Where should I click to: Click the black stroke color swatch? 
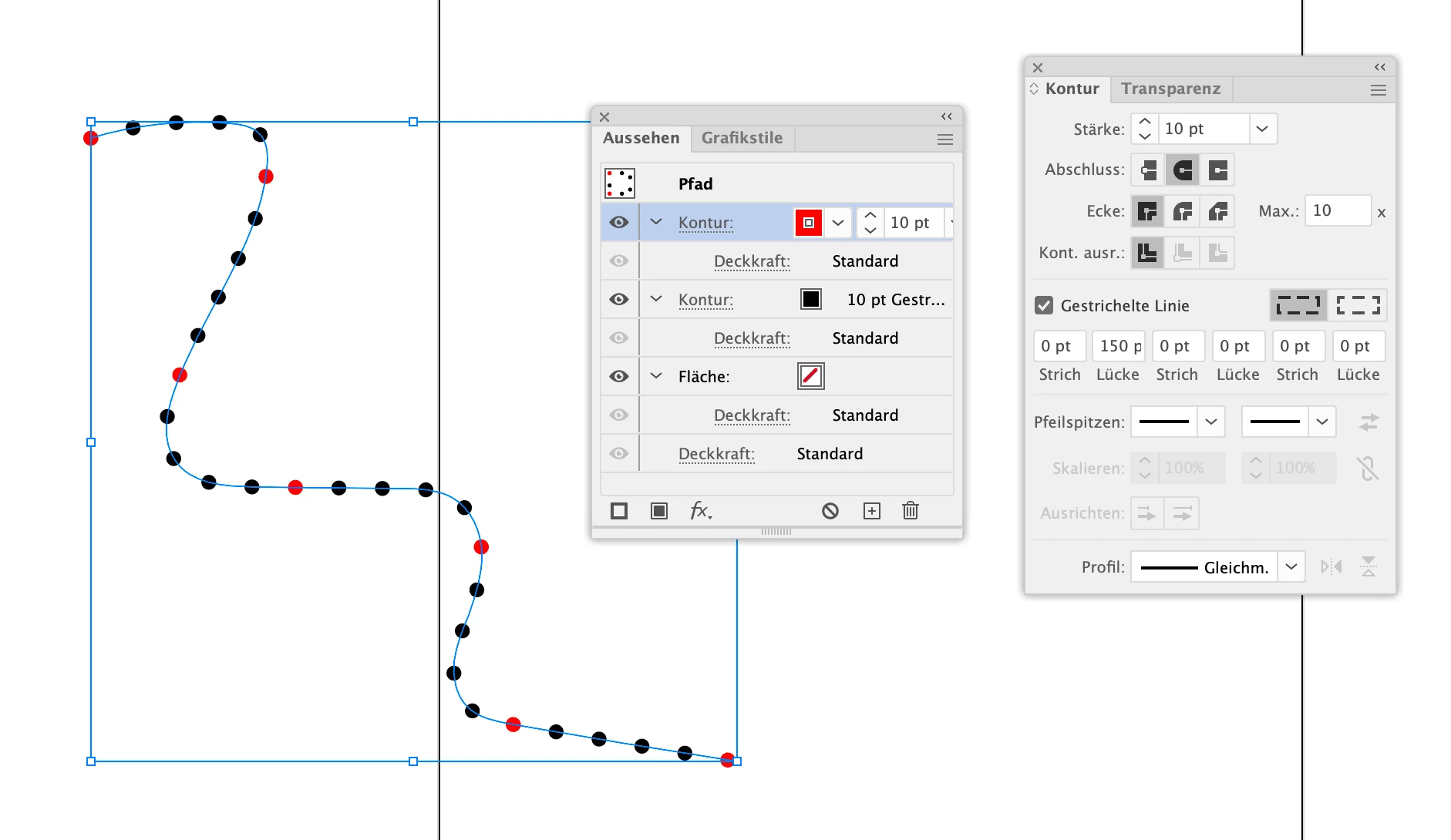click(x=811, y=299)
